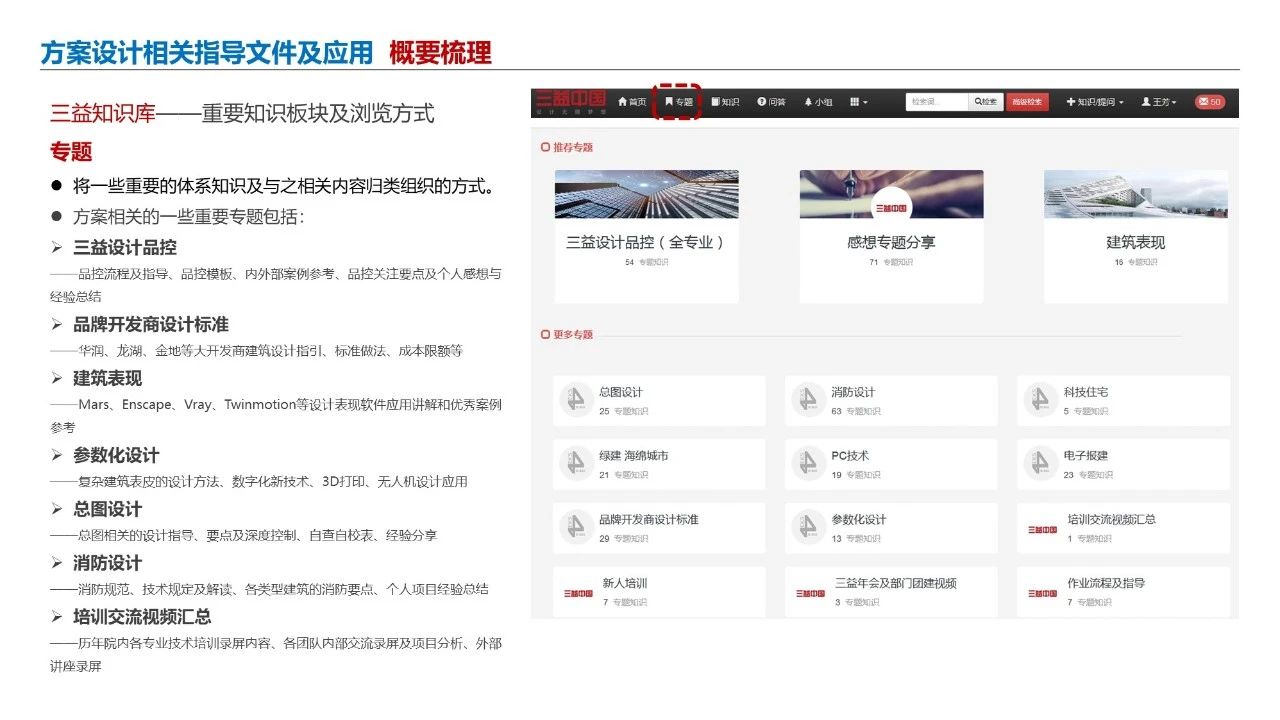
Task: Open the 科技住宅 topic title
Action: [1086, 392]
